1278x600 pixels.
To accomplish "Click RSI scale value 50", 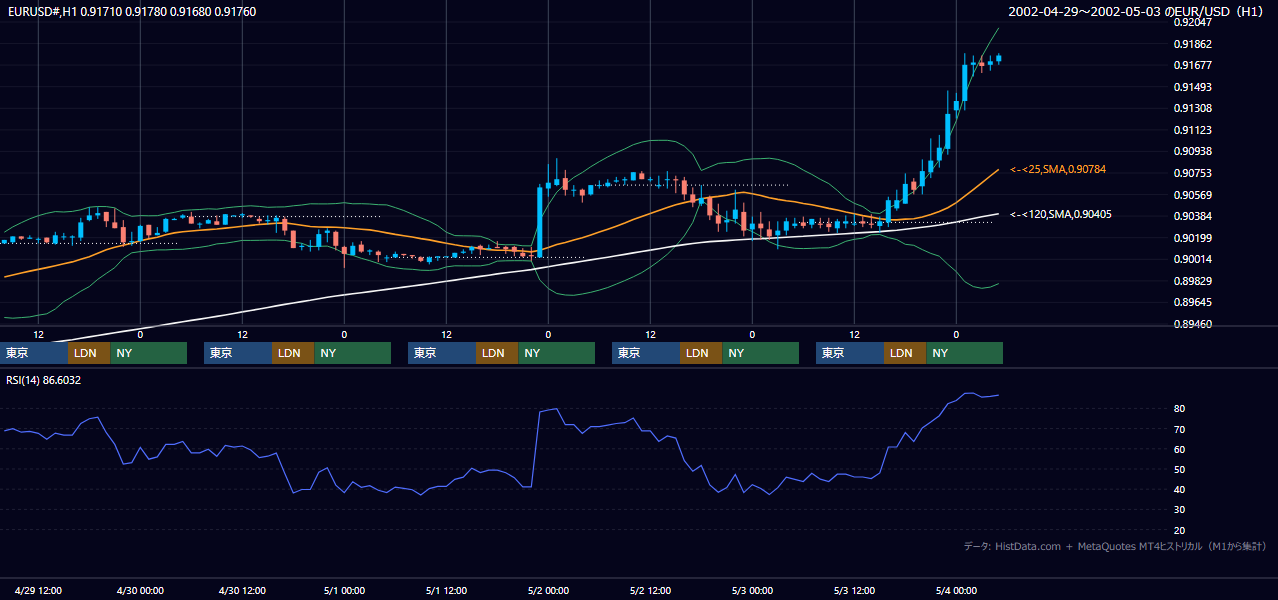I will tap(1180, 469).
